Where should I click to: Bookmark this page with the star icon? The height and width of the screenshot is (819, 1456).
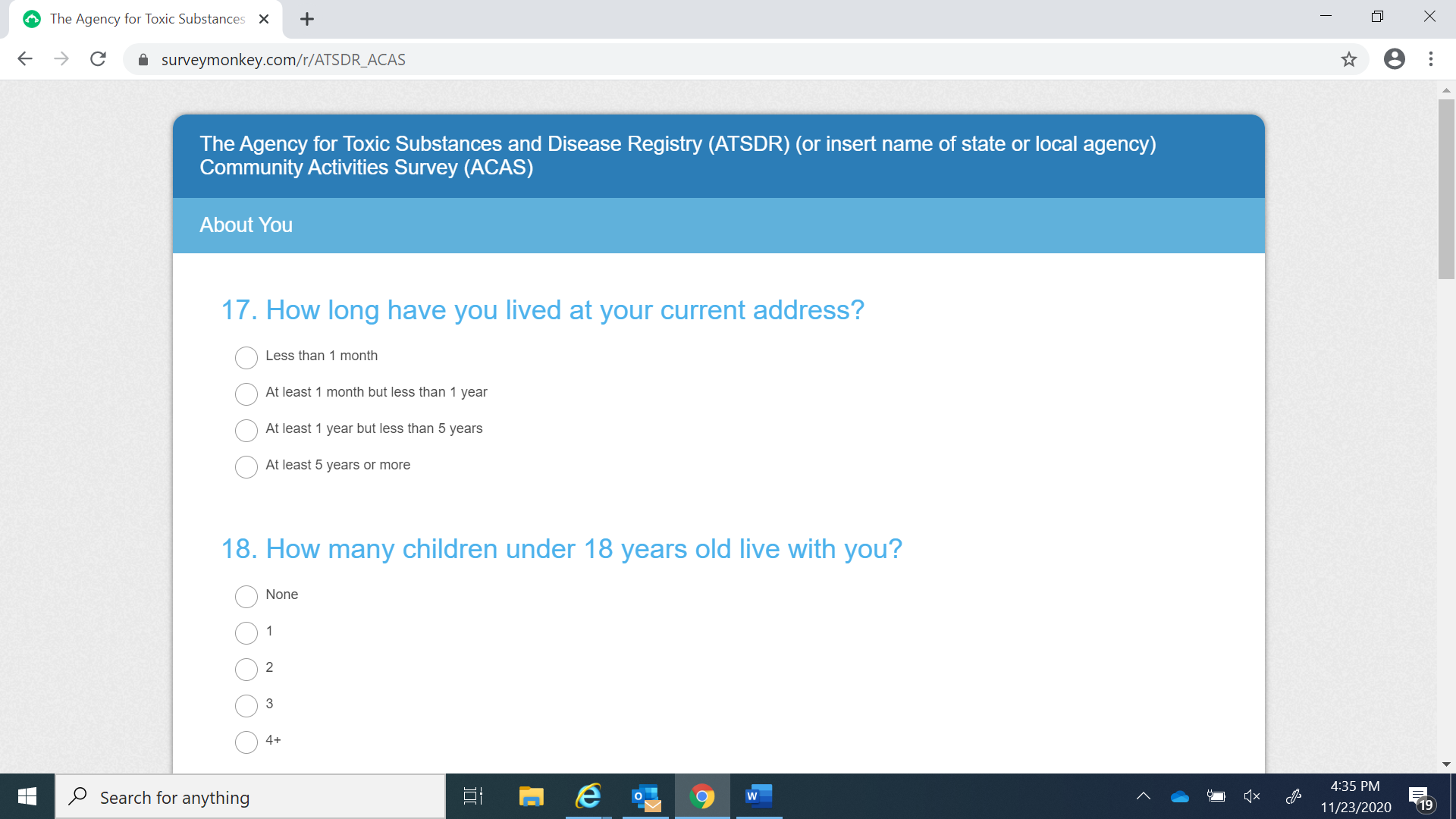pos(1348,59)
